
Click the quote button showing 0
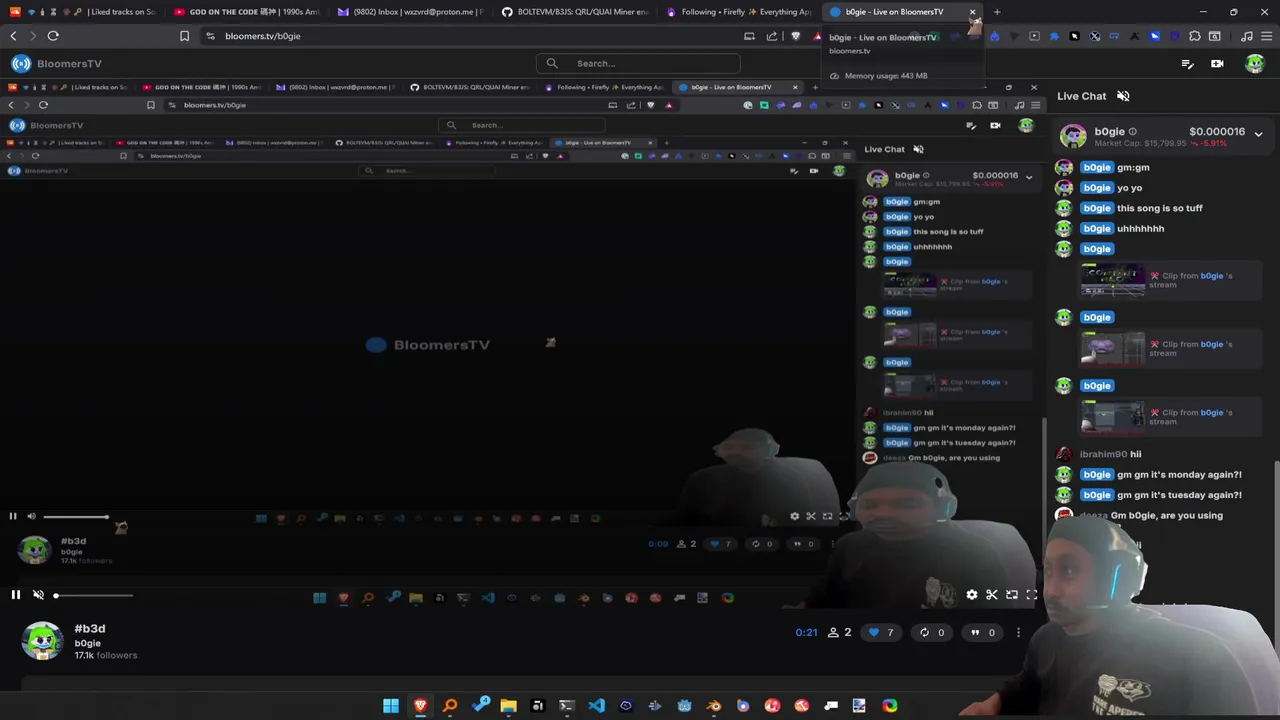coord(983,632)
